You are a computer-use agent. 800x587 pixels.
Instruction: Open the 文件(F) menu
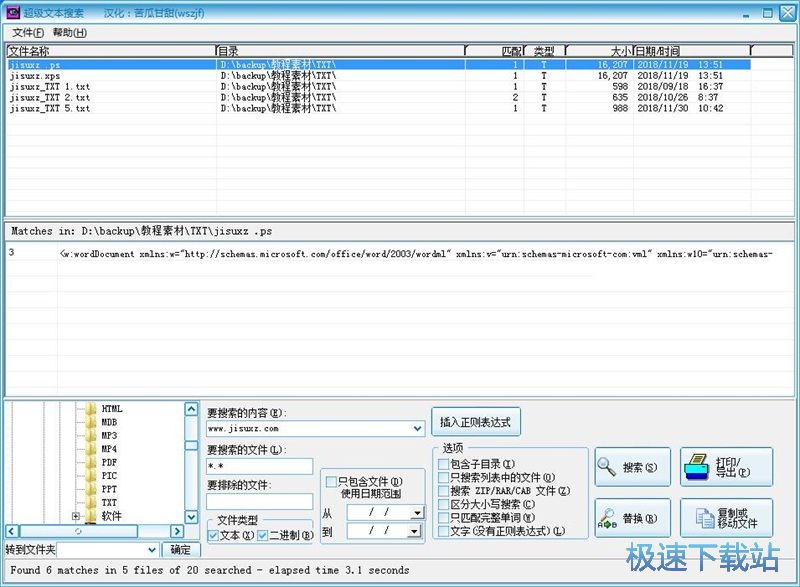click(x=27, y=33)
